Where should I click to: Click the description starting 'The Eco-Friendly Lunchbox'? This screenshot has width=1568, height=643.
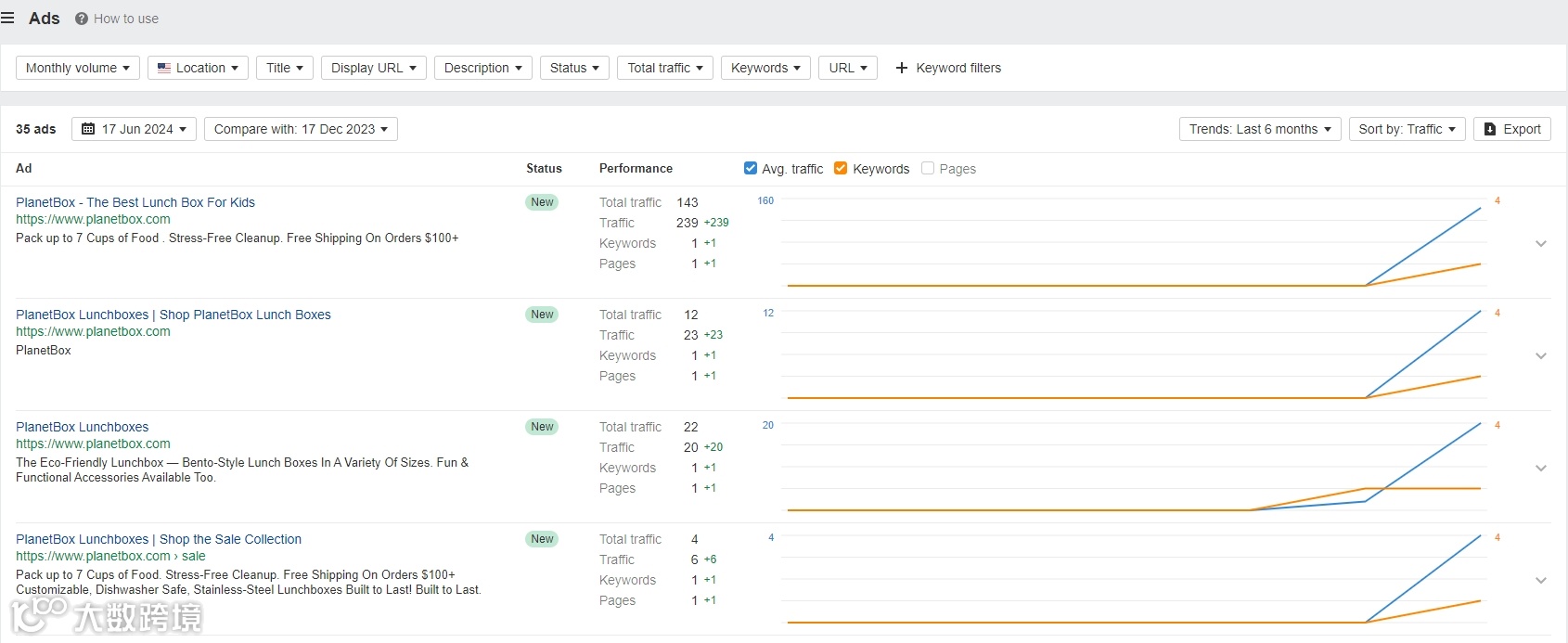point(242,469)
